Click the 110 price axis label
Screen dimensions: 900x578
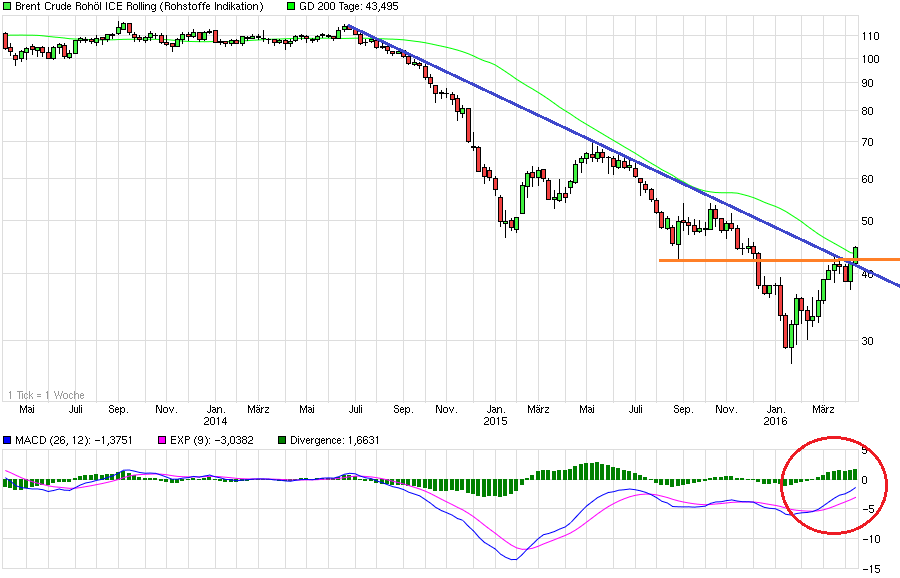click(871, 36)
